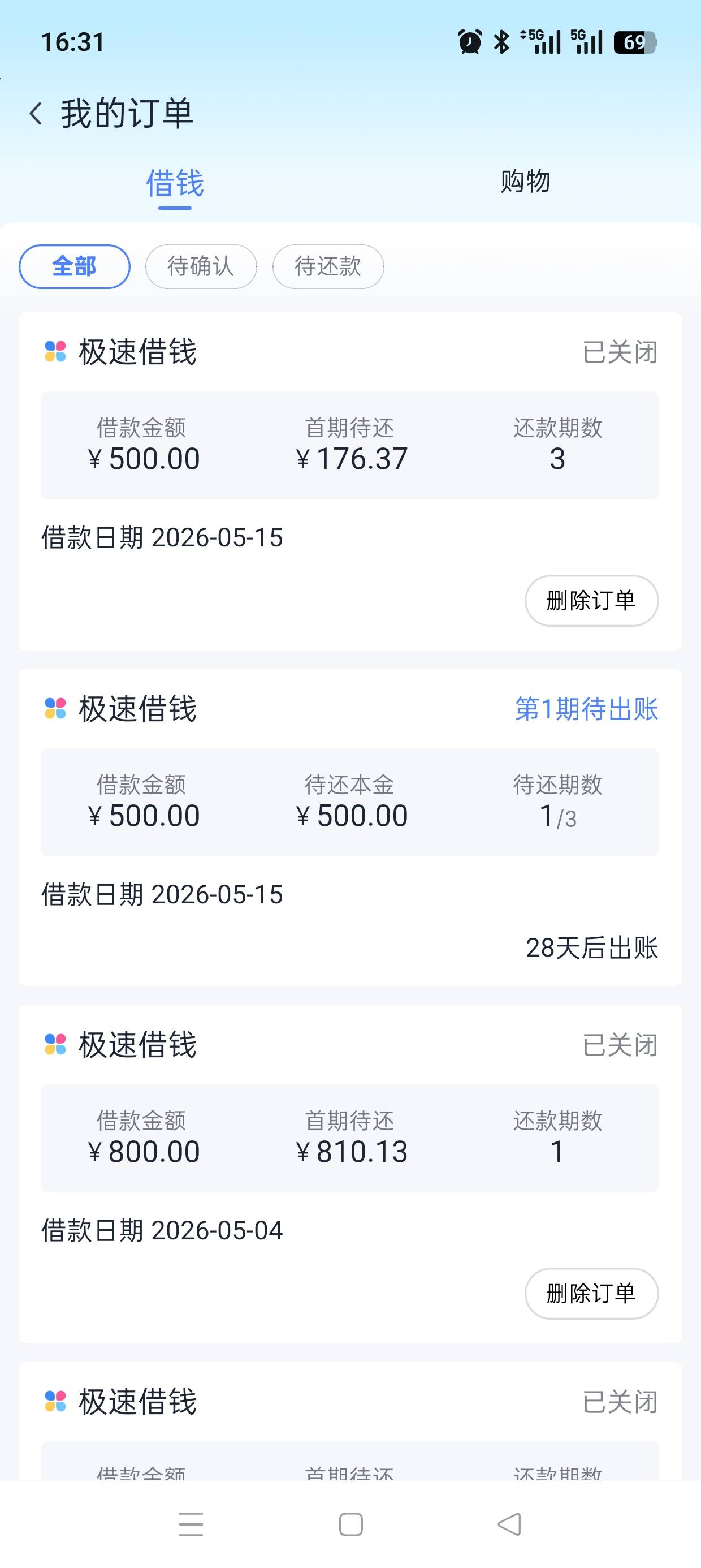Tap the colorful logo of first 极速借钱 order
The image size is (701, 1568).
point(55,352)
